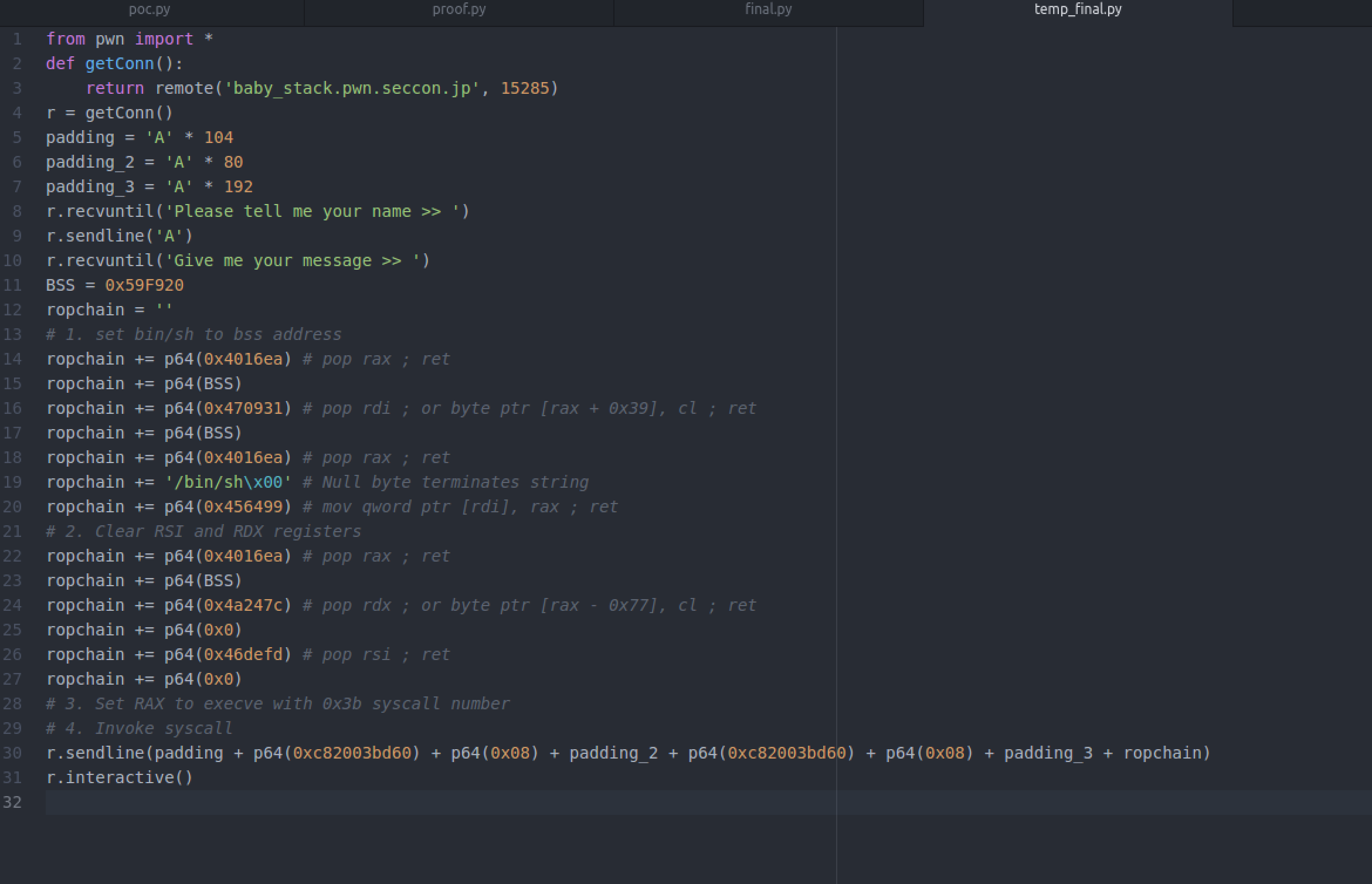Click line number 30 in the gutter

(12, 753)
